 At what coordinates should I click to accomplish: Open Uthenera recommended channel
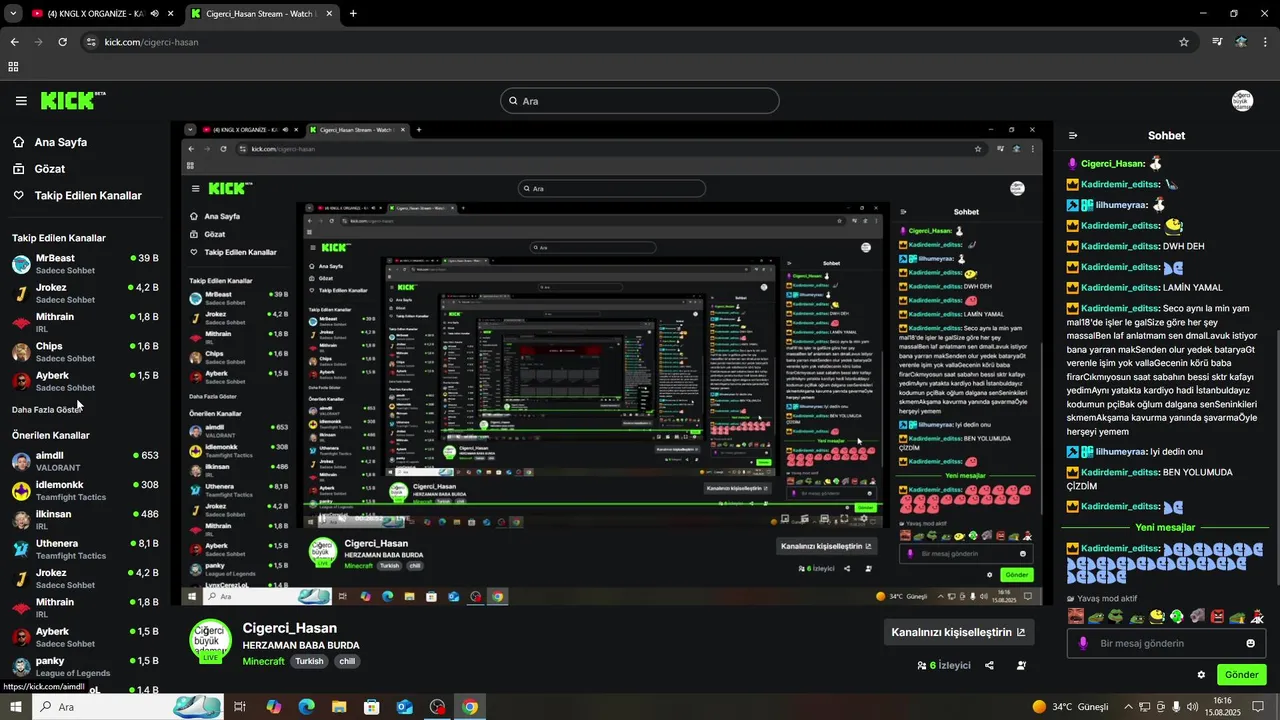(x=85, y=549)
